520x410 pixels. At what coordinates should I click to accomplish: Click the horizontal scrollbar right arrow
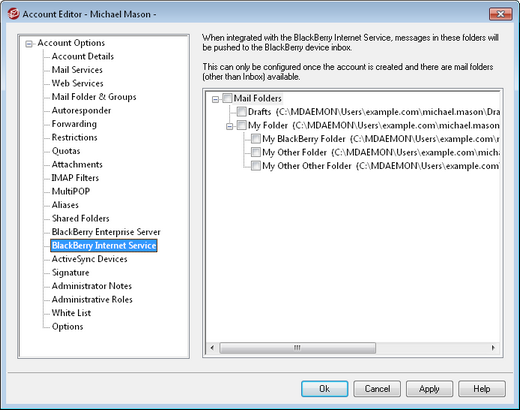tap(493, 348)
